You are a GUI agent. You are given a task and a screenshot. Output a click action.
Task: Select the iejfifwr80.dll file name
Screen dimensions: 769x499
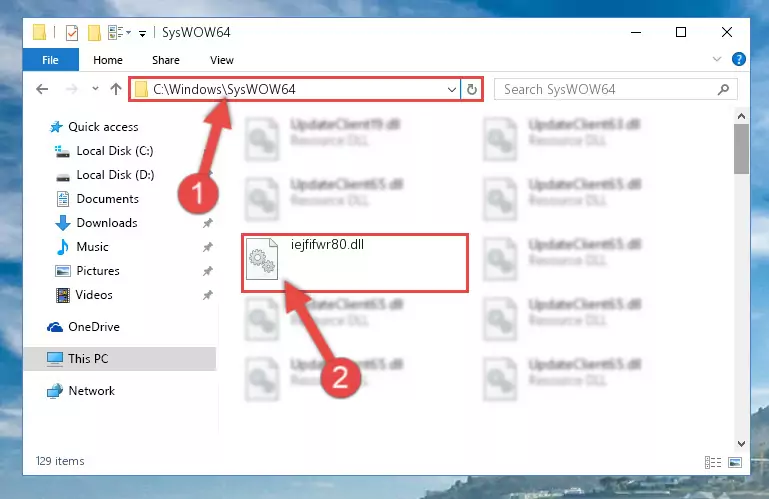coord(327,245)
